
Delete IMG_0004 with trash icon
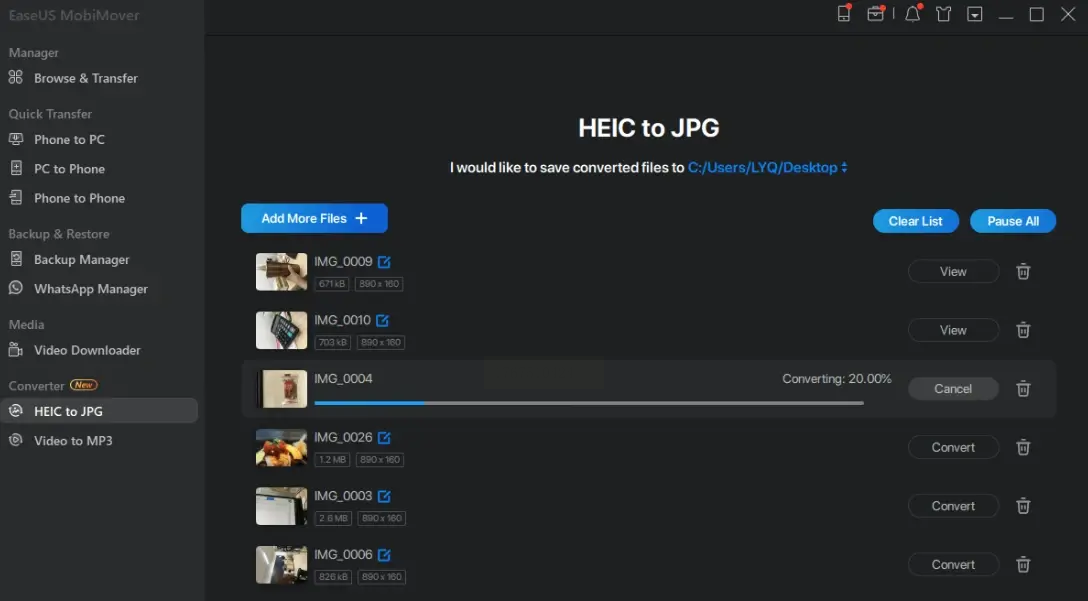[1023, 389]
